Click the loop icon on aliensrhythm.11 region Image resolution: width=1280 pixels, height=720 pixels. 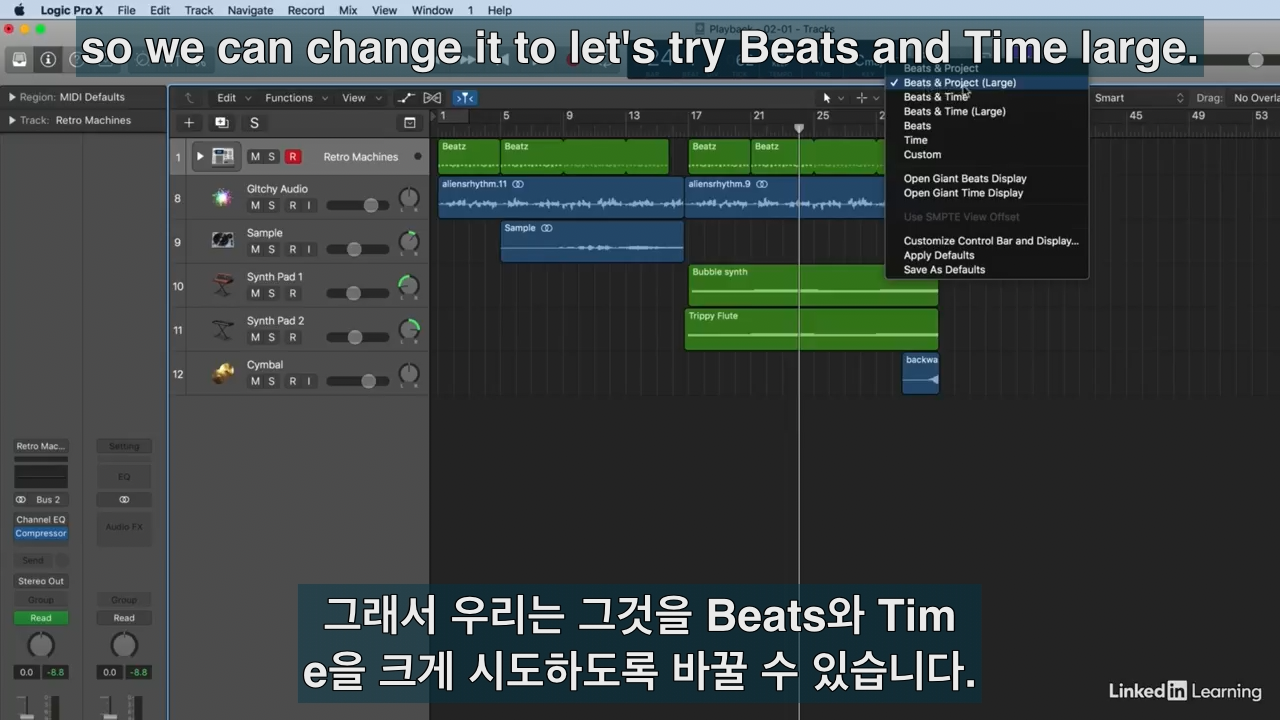click(518, 184)
